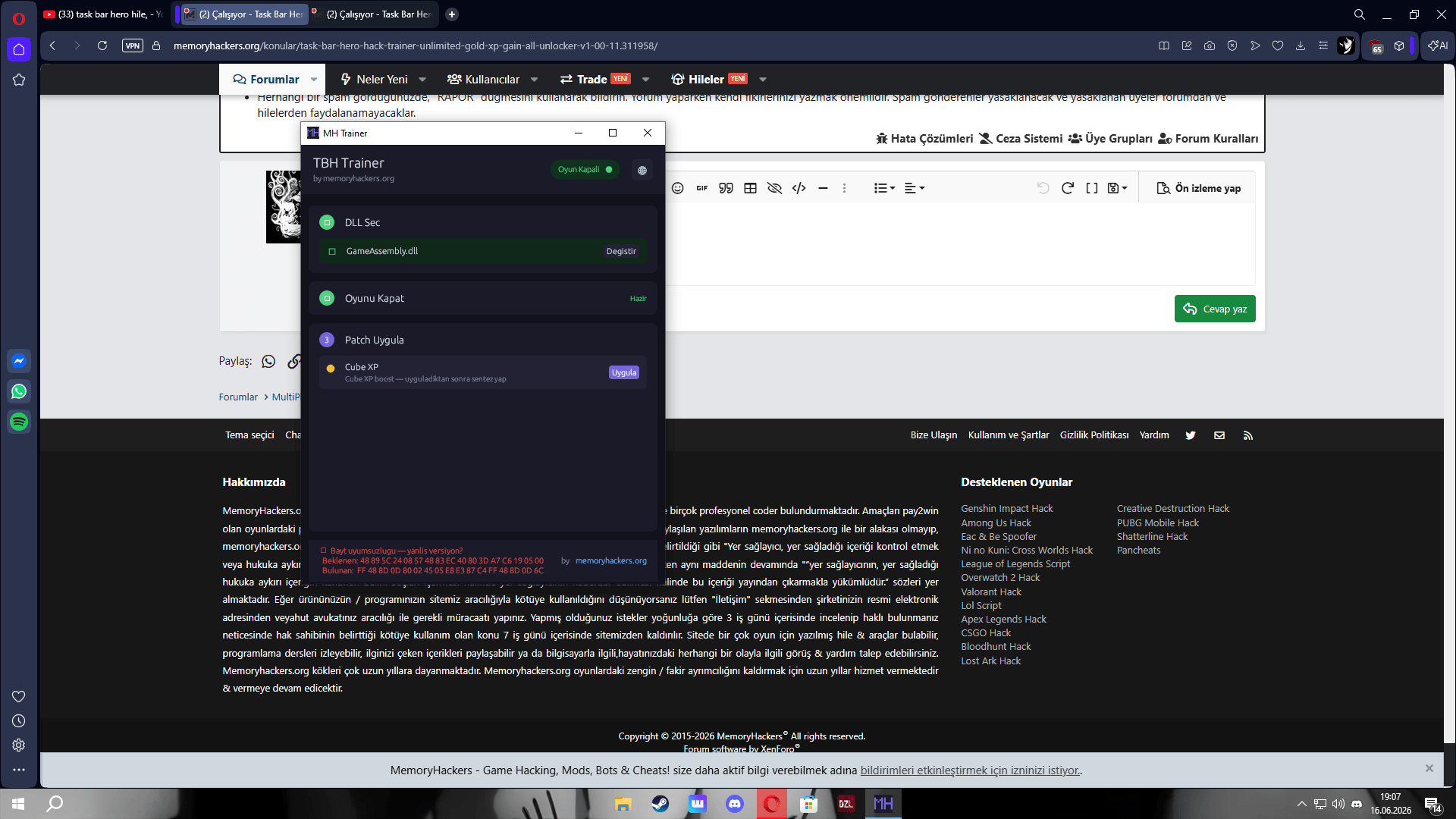The width and height of the screenshot is (1456, 819).
Task: Open memoryhackers.org link in trainer footer
Action: click(611, 561)
